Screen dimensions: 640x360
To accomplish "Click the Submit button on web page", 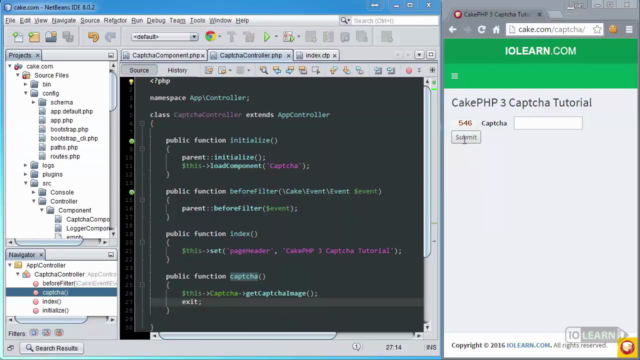I will (x=466, y=137).
